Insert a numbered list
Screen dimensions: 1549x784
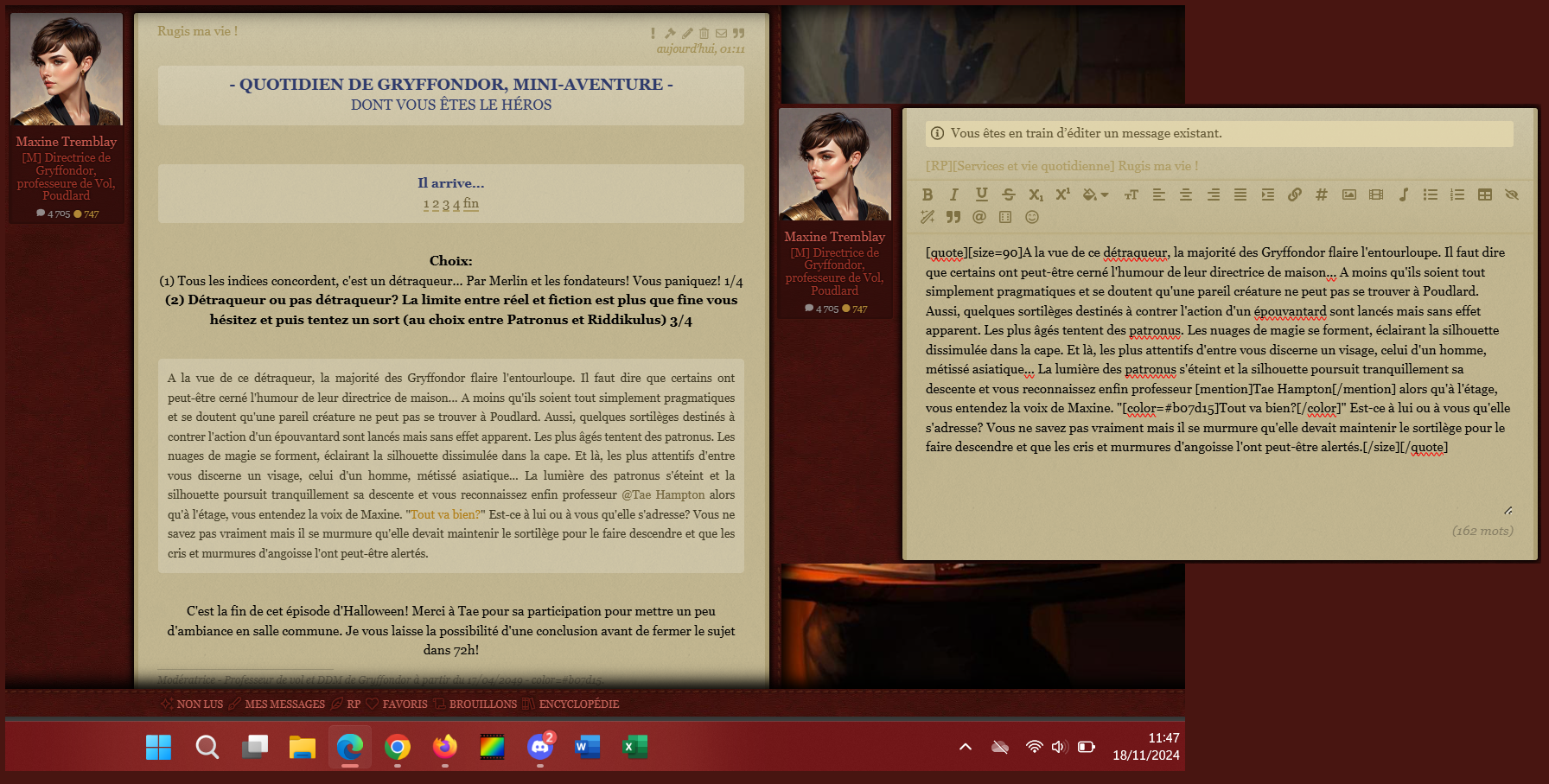[1457, 194]
